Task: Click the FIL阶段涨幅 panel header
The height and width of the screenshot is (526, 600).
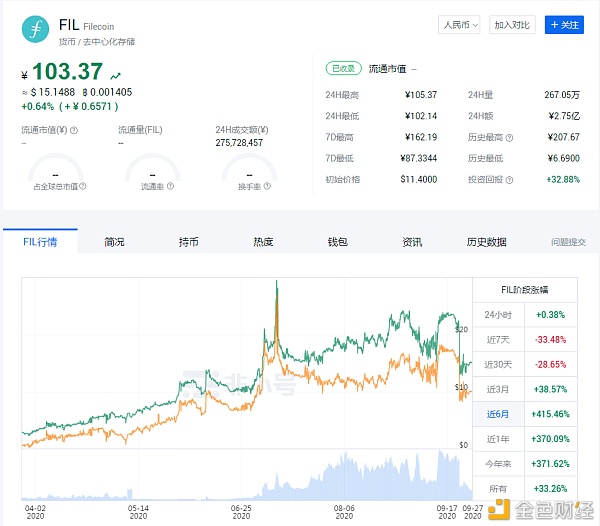Action: (x=525, y=290)
